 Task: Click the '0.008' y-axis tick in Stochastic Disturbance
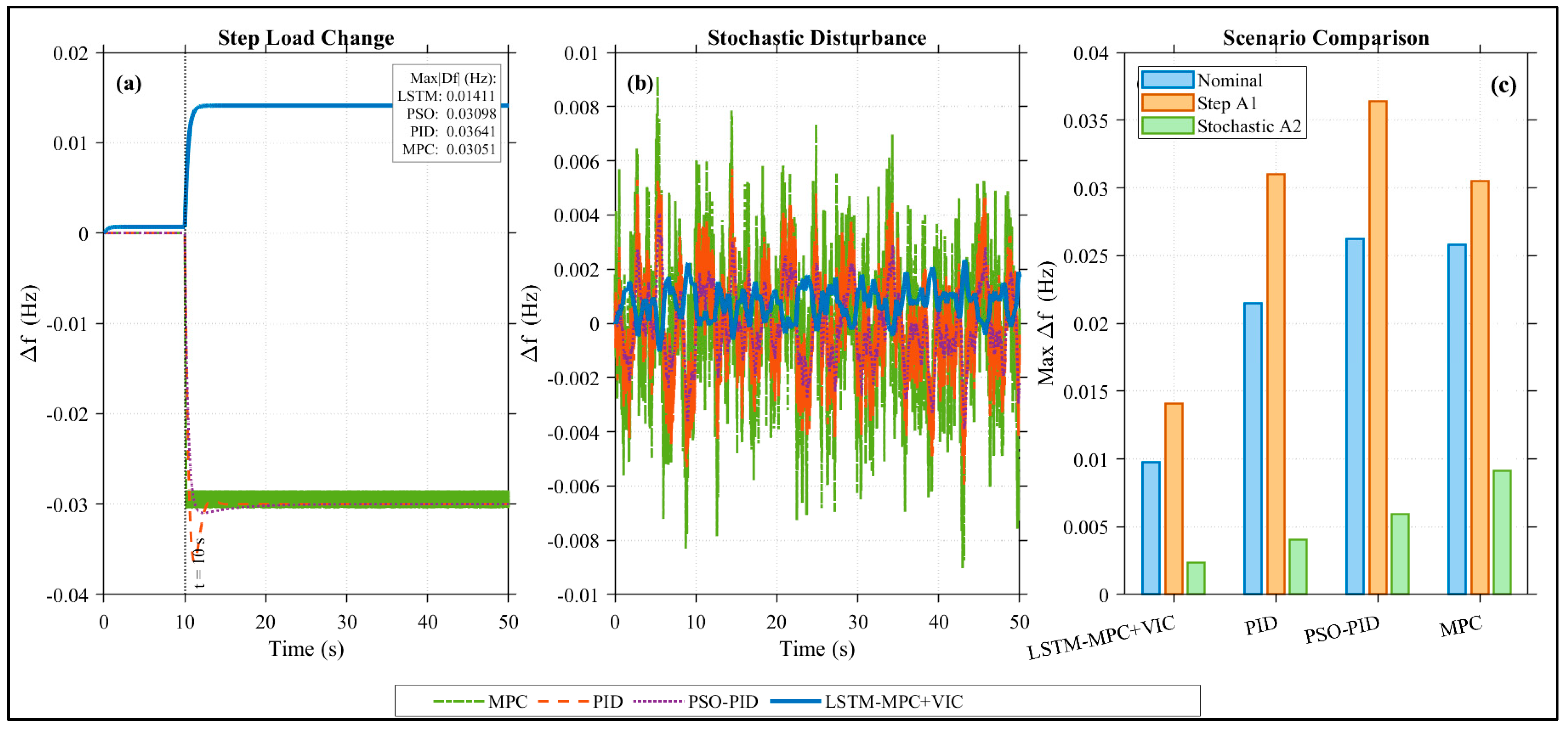pyautogui.click(x=576, y=108)
